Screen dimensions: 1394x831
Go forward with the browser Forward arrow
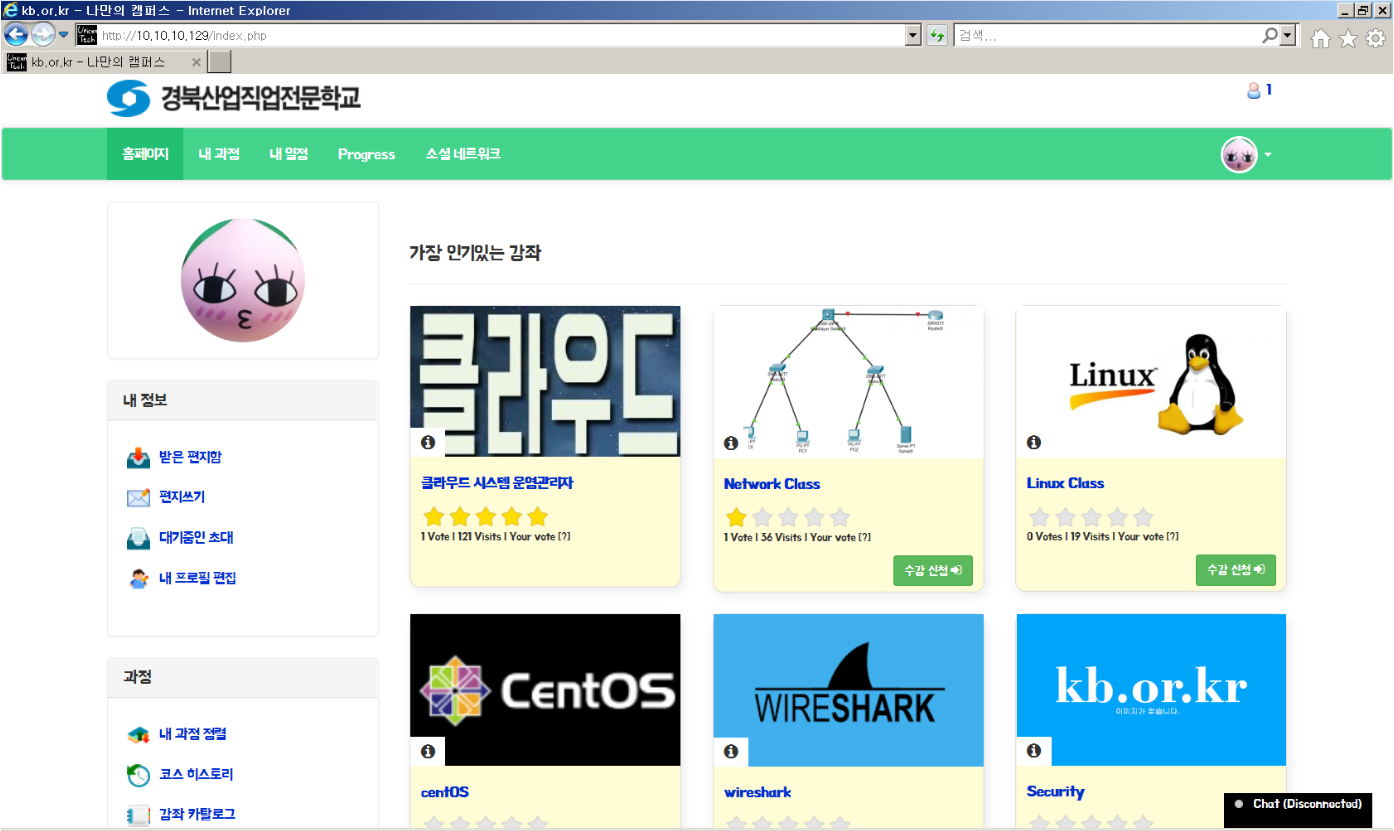pos(43,35)
